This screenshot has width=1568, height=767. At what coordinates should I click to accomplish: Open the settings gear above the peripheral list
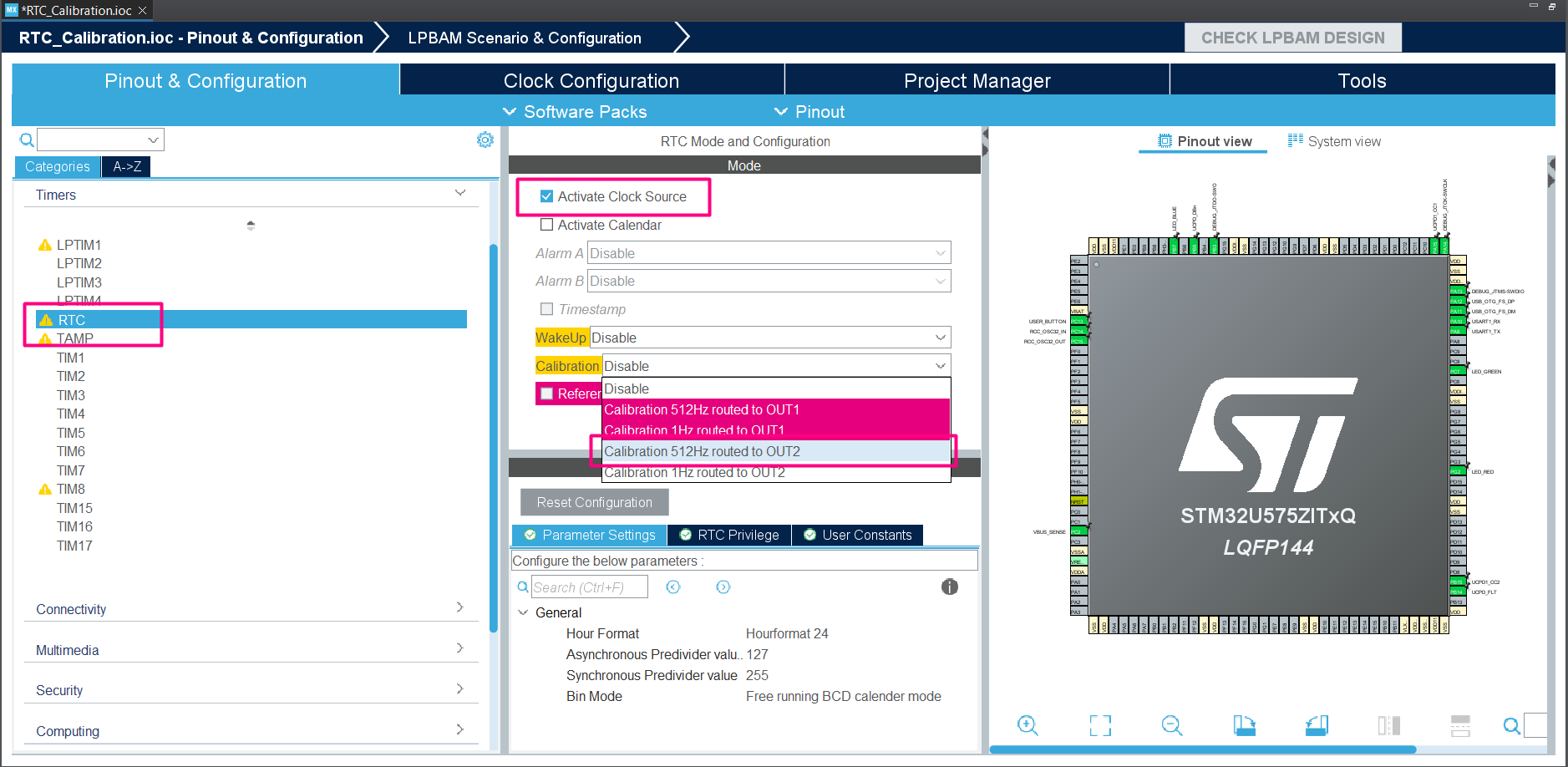pos(485,140)
